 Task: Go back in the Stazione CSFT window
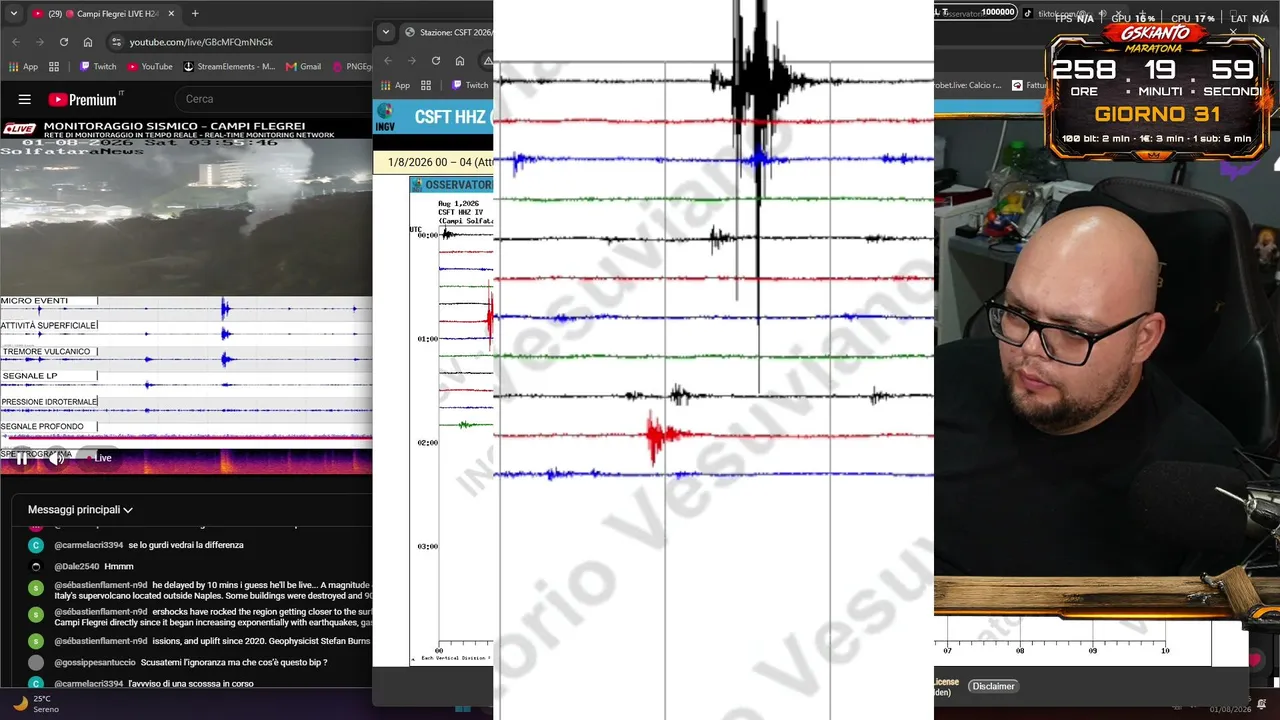pyautogui.click(x=388, y=60)
